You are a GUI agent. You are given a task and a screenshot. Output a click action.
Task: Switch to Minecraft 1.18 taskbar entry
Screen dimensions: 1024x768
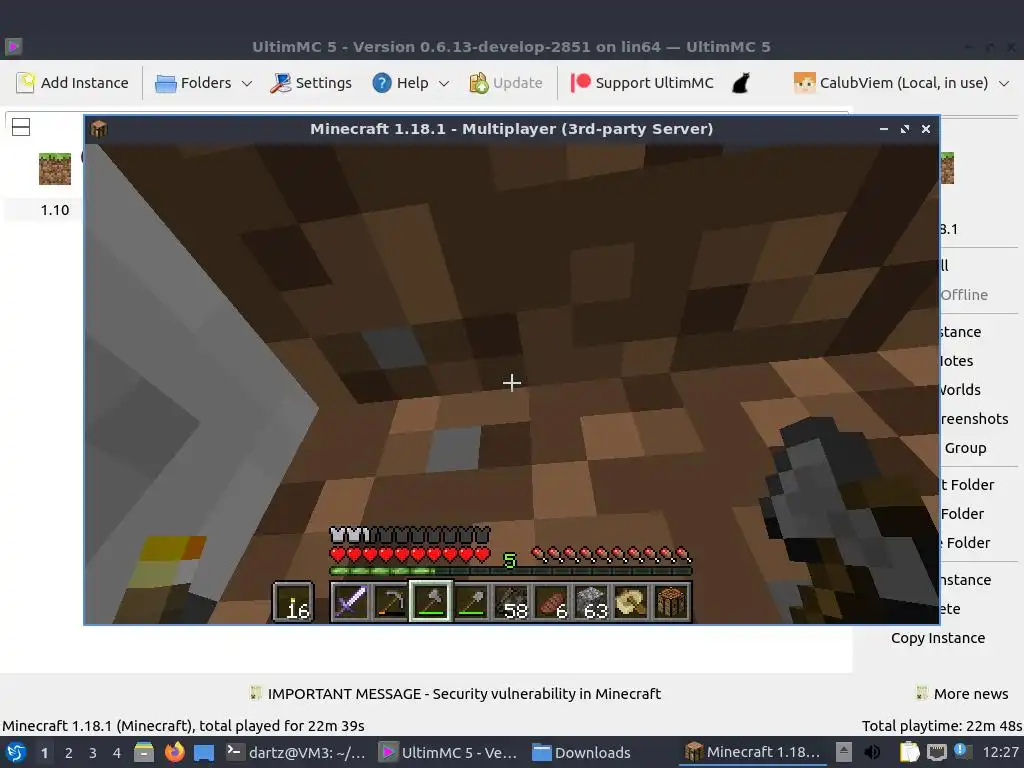click(x=752, y=752)
